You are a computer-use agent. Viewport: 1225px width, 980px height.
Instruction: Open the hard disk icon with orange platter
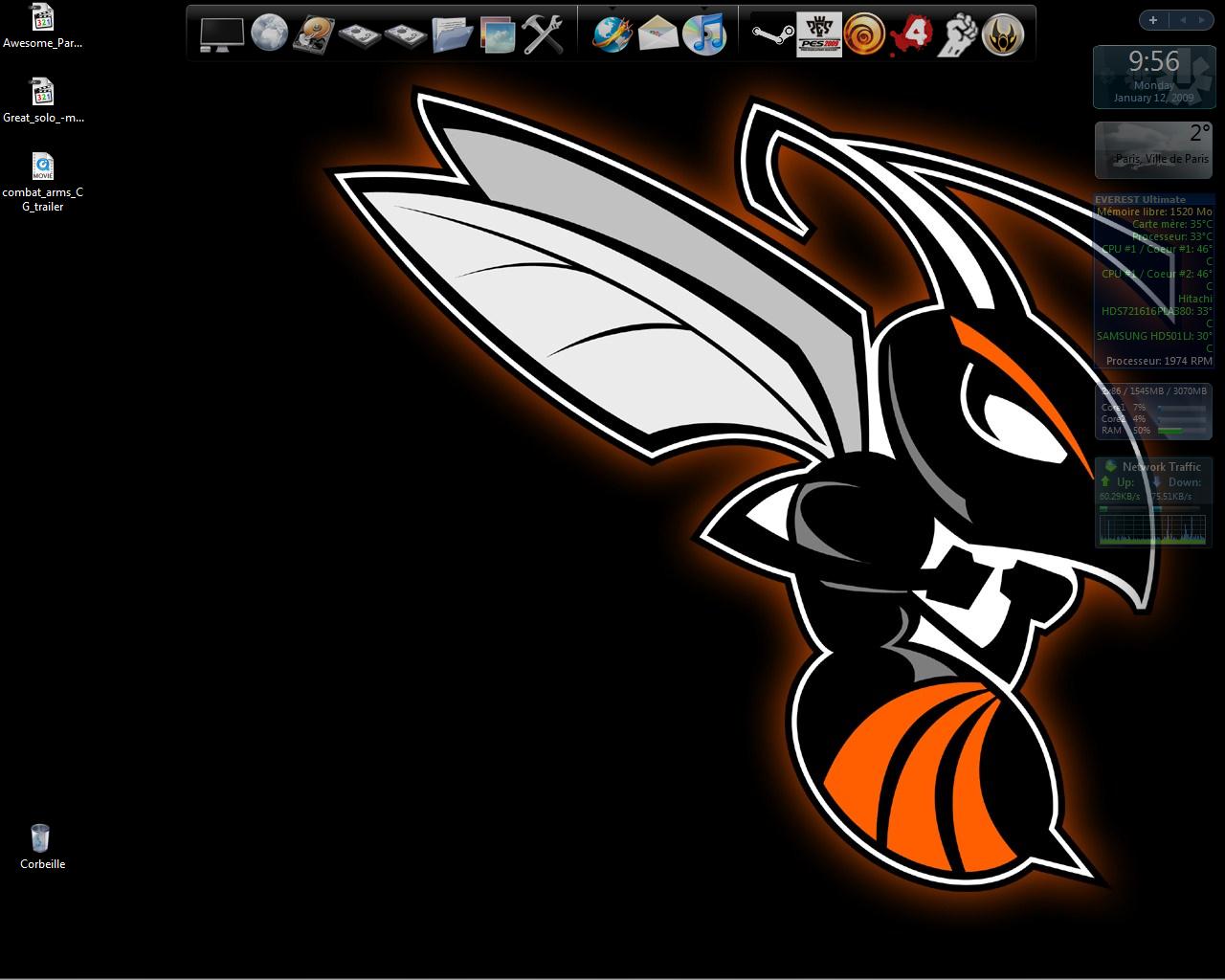coord(314,34)
